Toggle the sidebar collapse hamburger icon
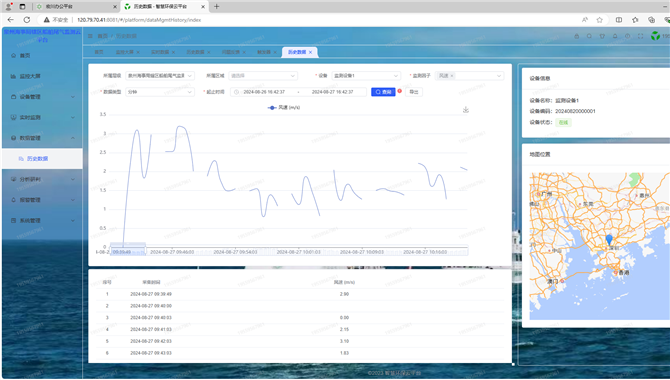This screenshot has height=380, width=670. click(x=90, y=36)
